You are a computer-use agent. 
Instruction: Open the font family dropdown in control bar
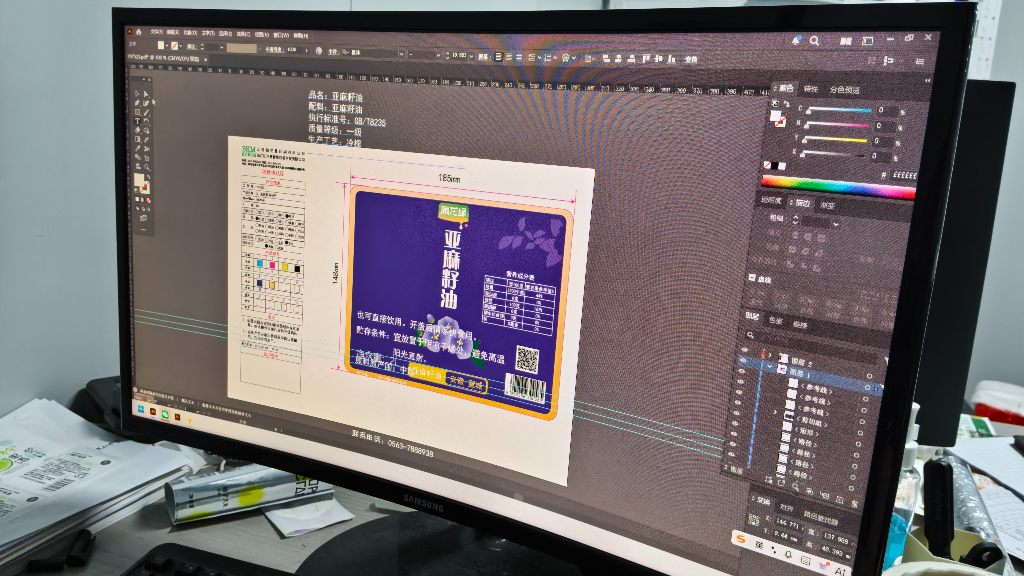pos(401,53)
